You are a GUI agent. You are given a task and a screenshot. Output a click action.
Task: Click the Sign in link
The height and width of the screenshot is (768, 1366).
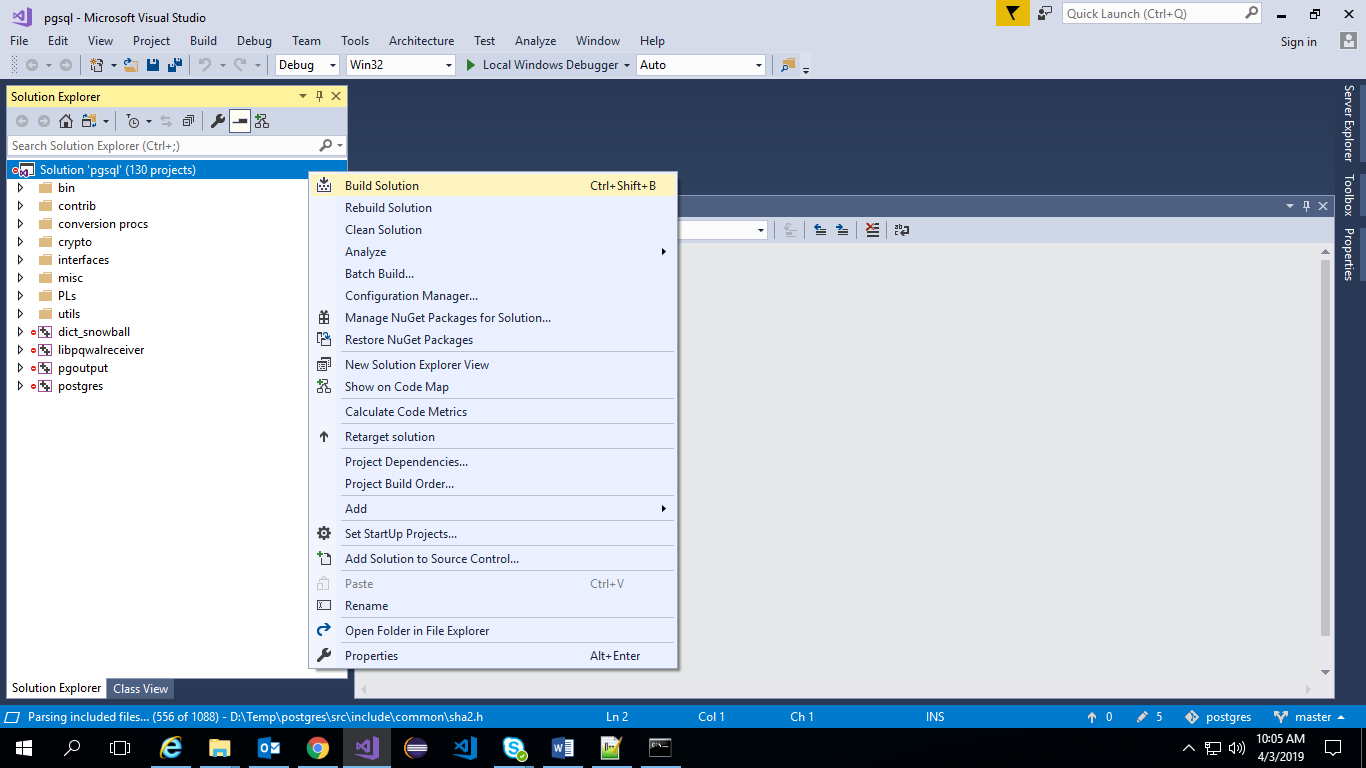[x=1298, y=42]
